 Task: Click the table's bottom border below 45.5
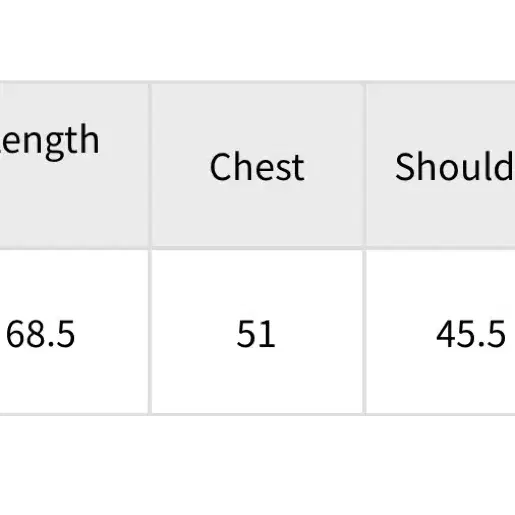tap(441, 414)
